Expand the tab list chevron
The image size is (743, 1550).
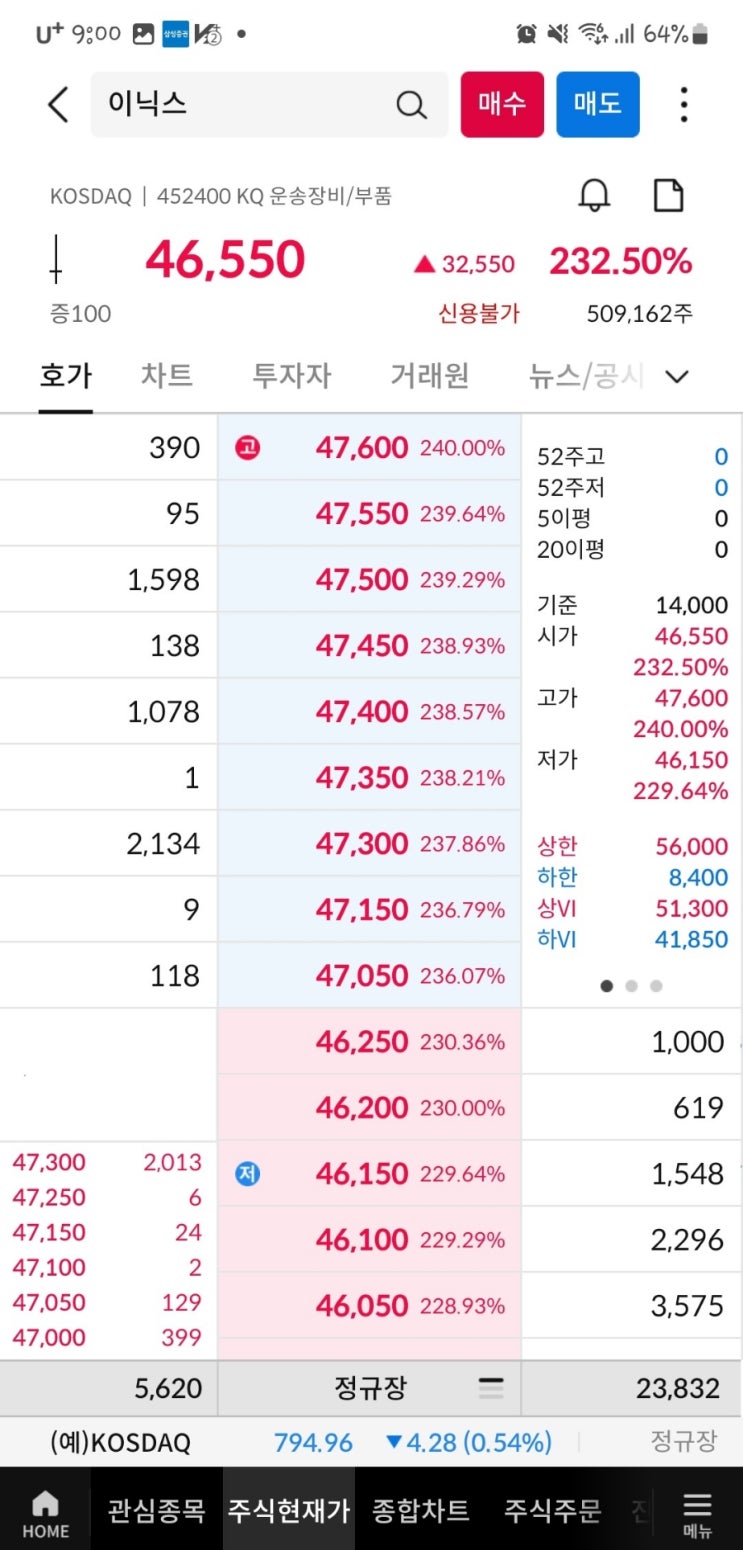[x=677, y=377]
